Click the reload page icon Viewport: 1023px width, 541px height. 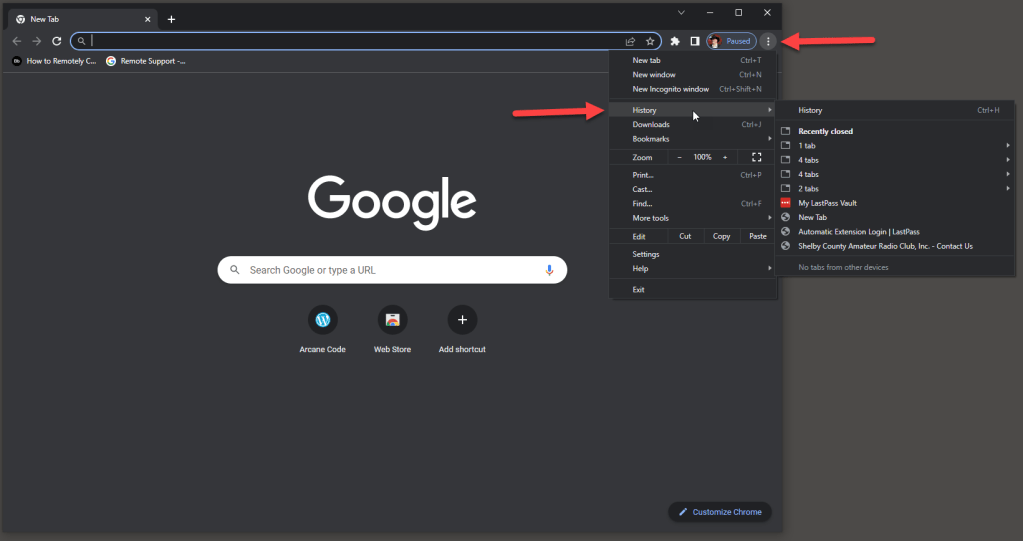57,41
